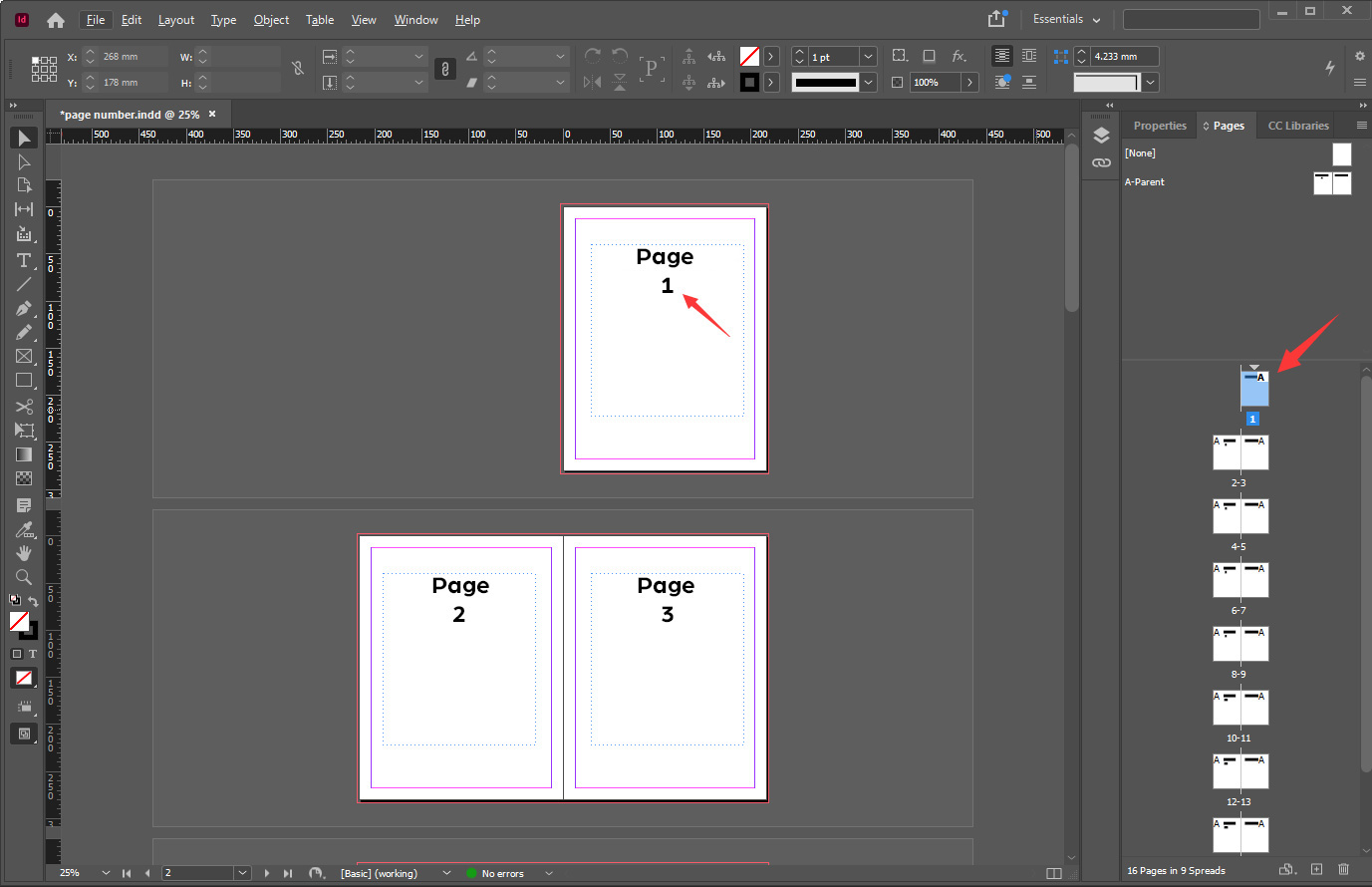Expand the zoom level 25% dropdown

106,873
